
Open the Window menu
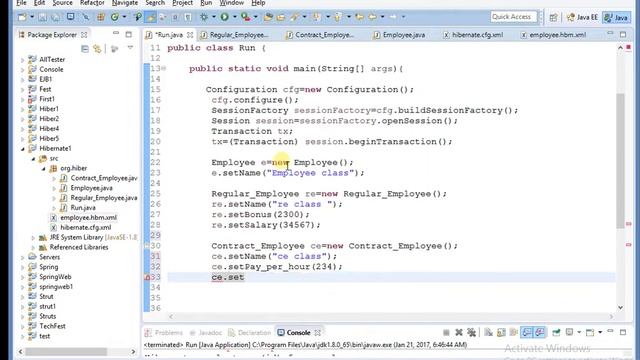pyautogui.click(x=232, y=3)
